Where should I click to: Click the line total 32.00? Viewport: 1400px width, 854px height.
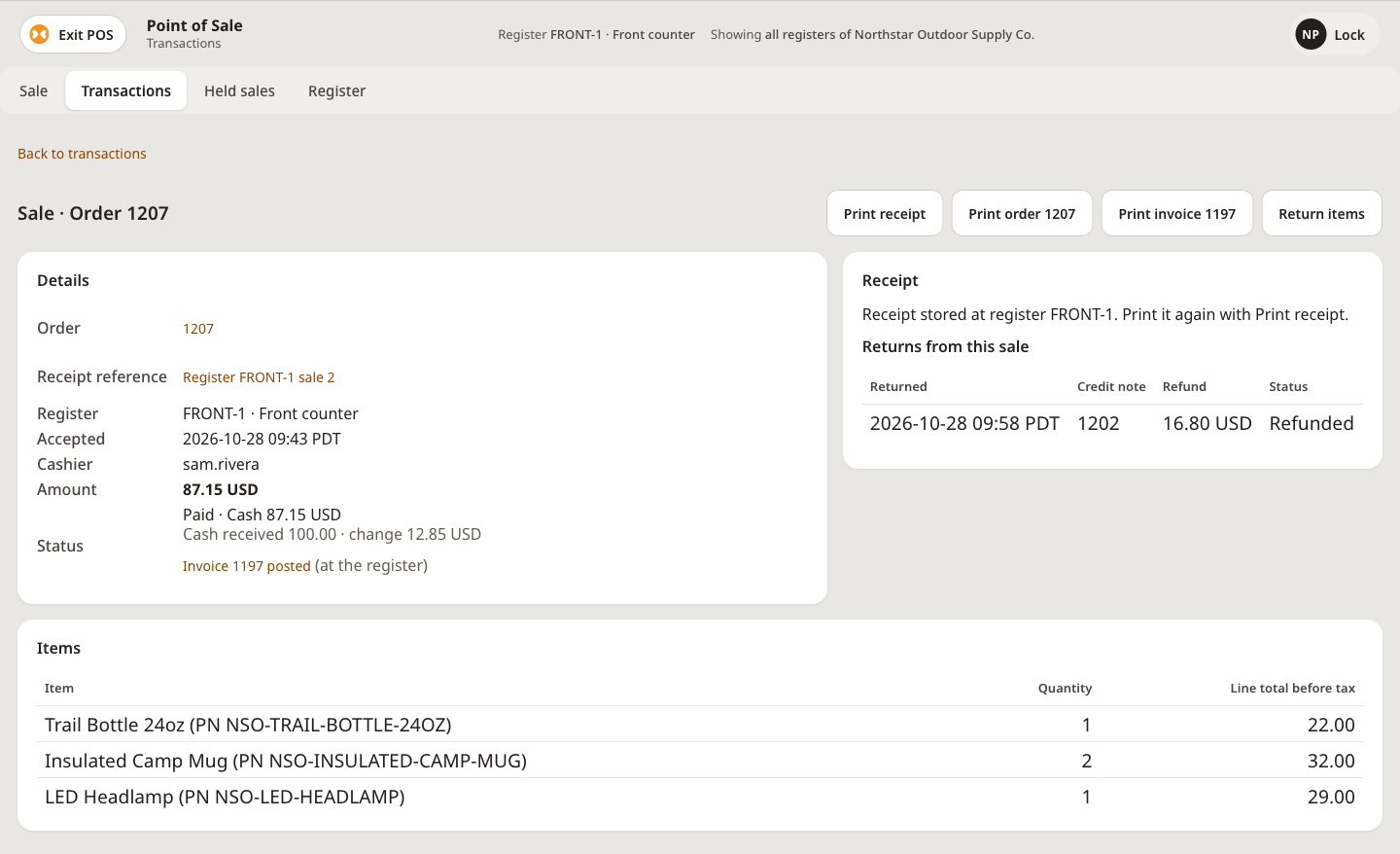point(1331,761)
